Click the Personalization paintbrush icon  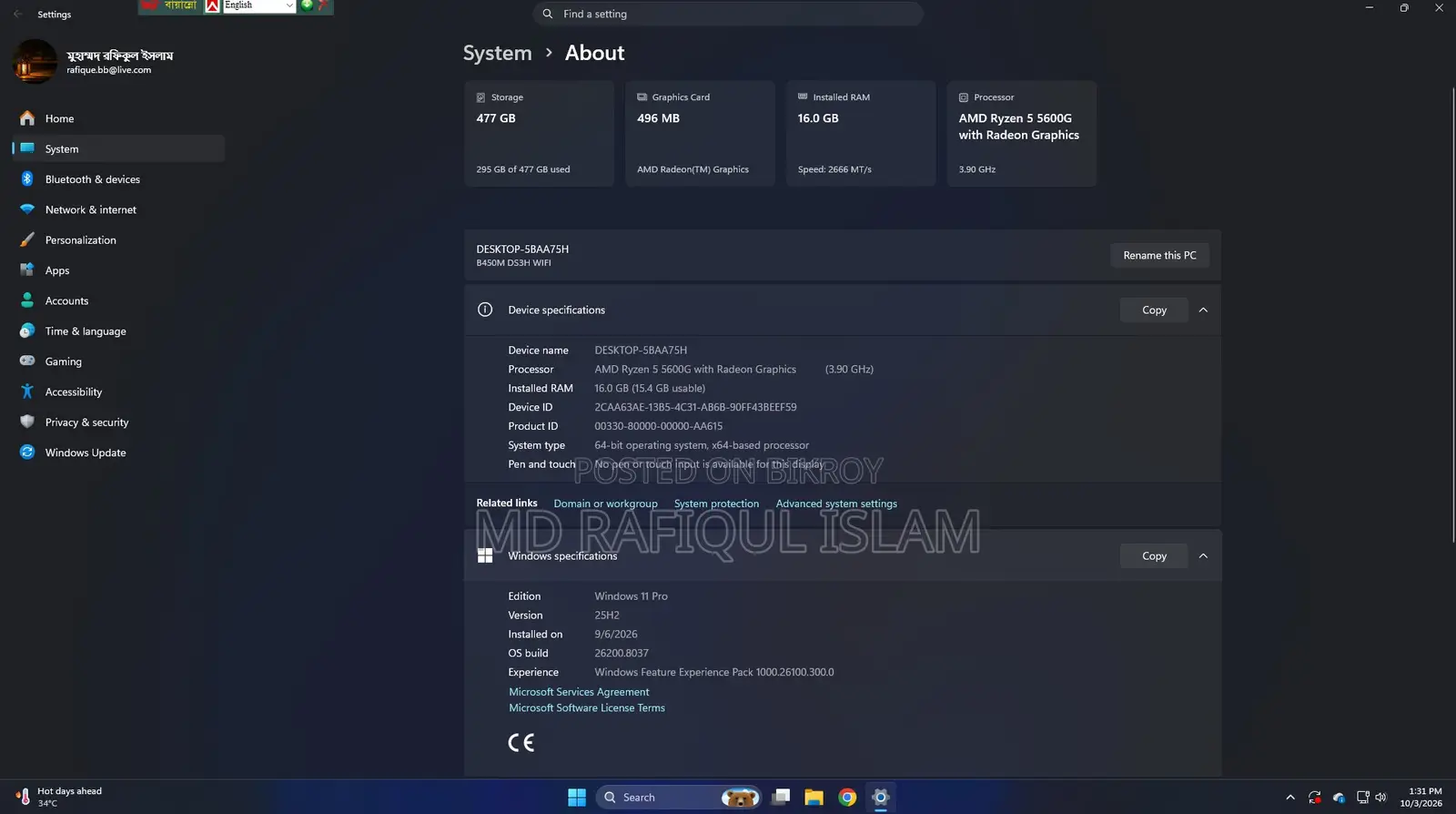pyautogui.click(x=27, y=239)
